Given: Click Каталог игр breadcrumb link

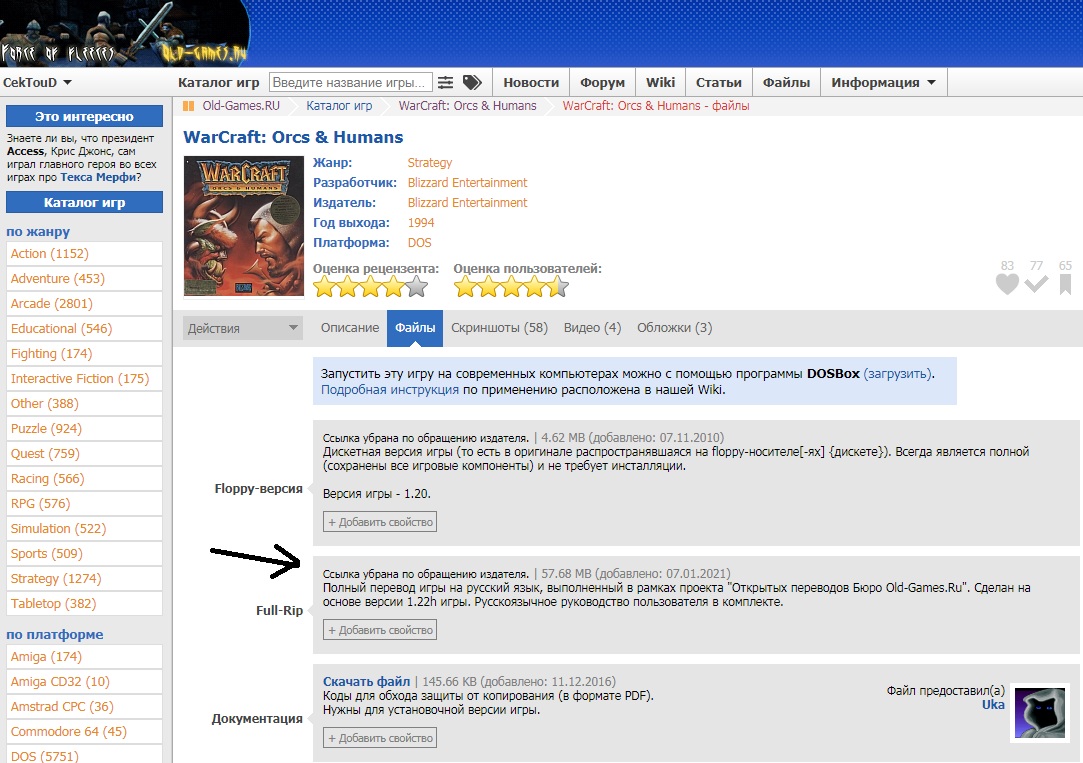Looking at the screenshot, I should (x=339, y=106).
